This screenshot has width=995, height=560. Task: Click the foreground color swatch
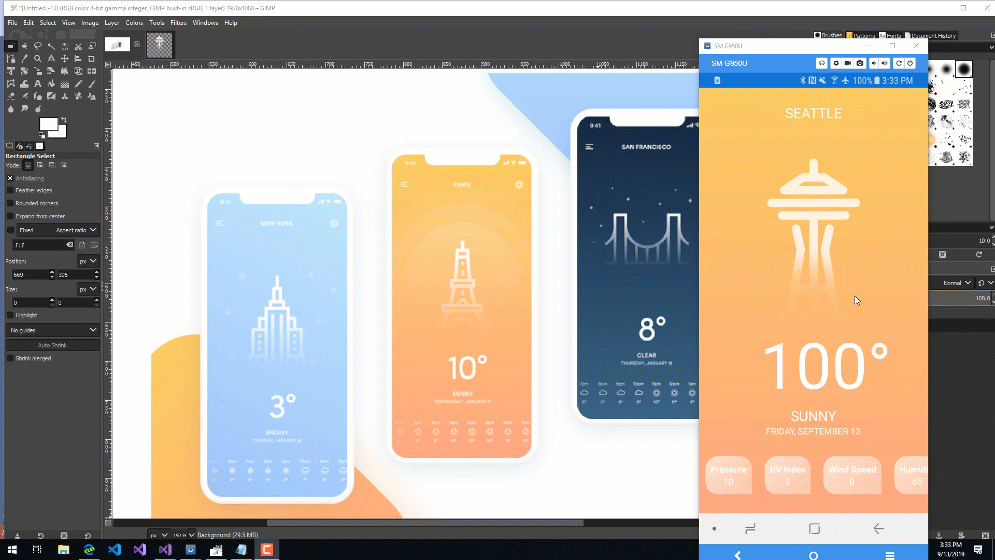48,124
